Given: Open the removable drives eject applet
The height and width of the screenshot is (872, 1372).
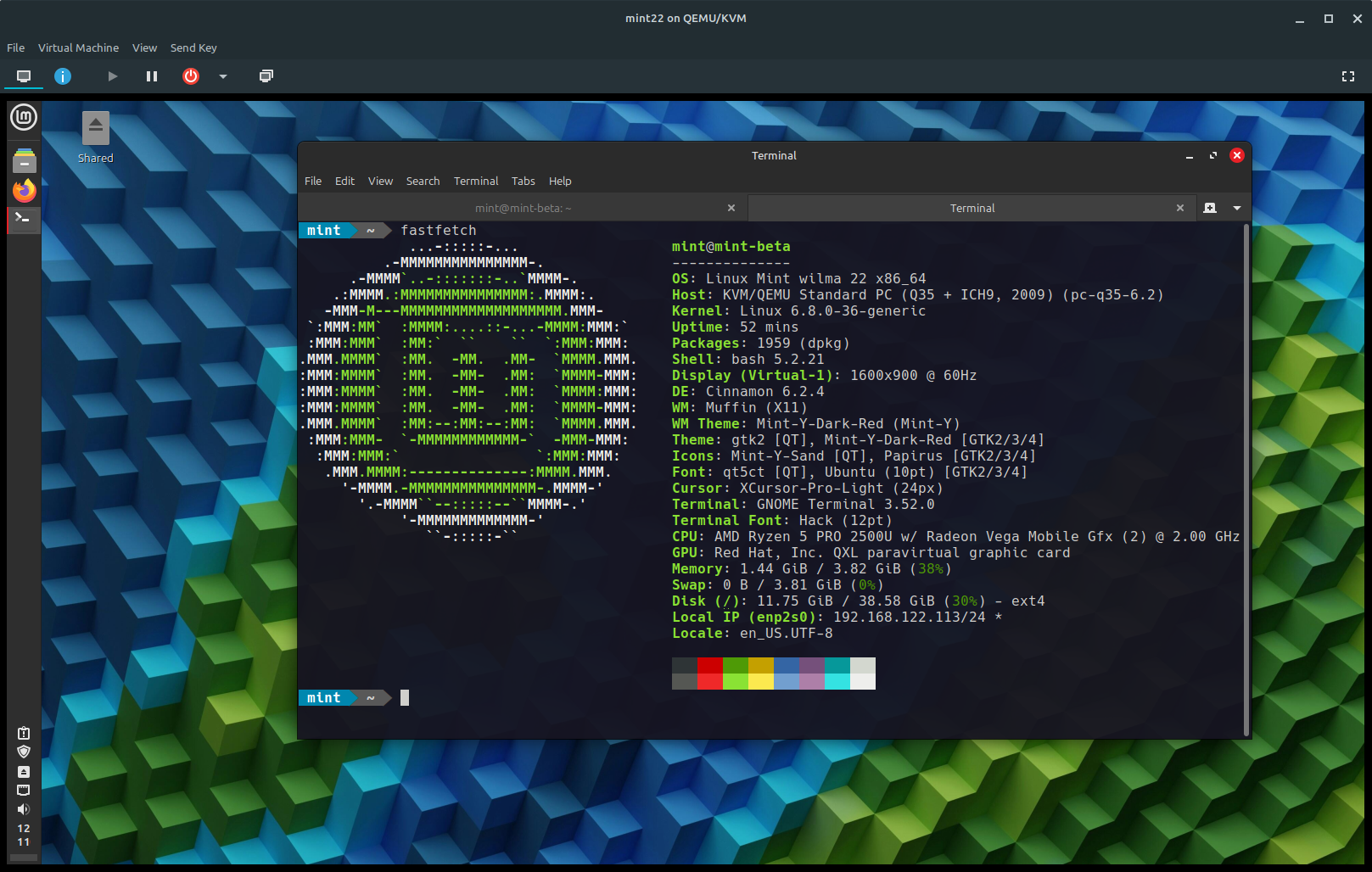Looking at the screenshot, I should [24, 771].
